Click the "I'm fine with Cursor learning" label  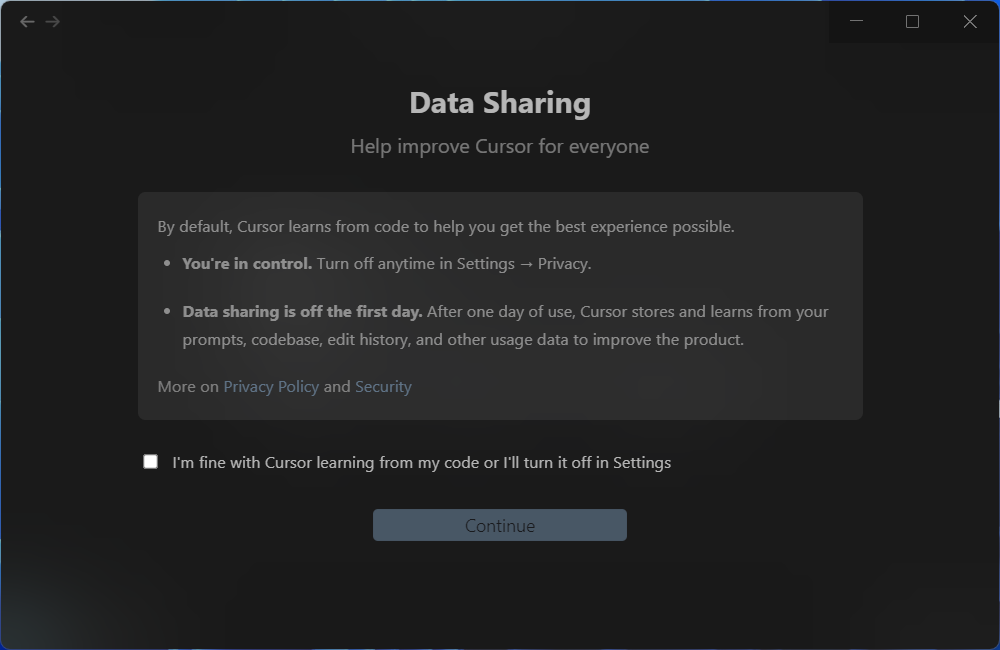click(x=421, y=462)
